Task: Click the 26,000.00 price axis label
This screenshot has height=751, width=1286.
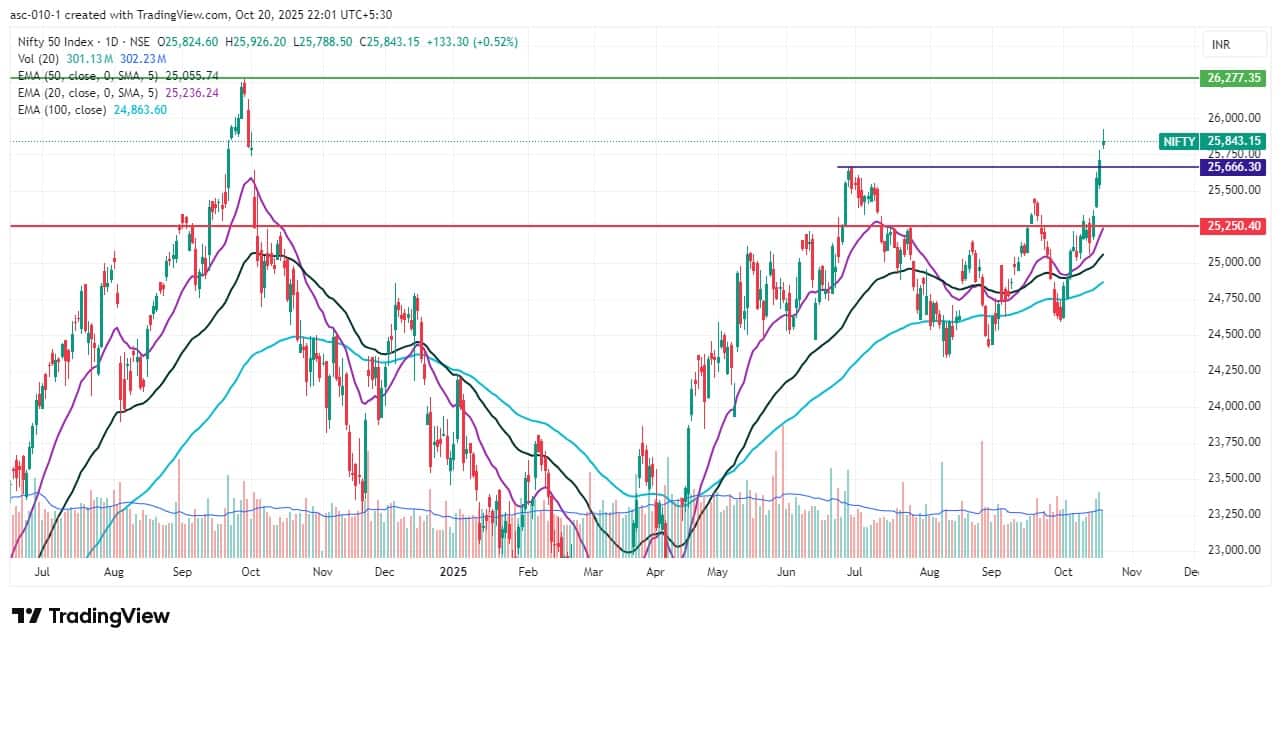Action: [x=1234, y=118]
